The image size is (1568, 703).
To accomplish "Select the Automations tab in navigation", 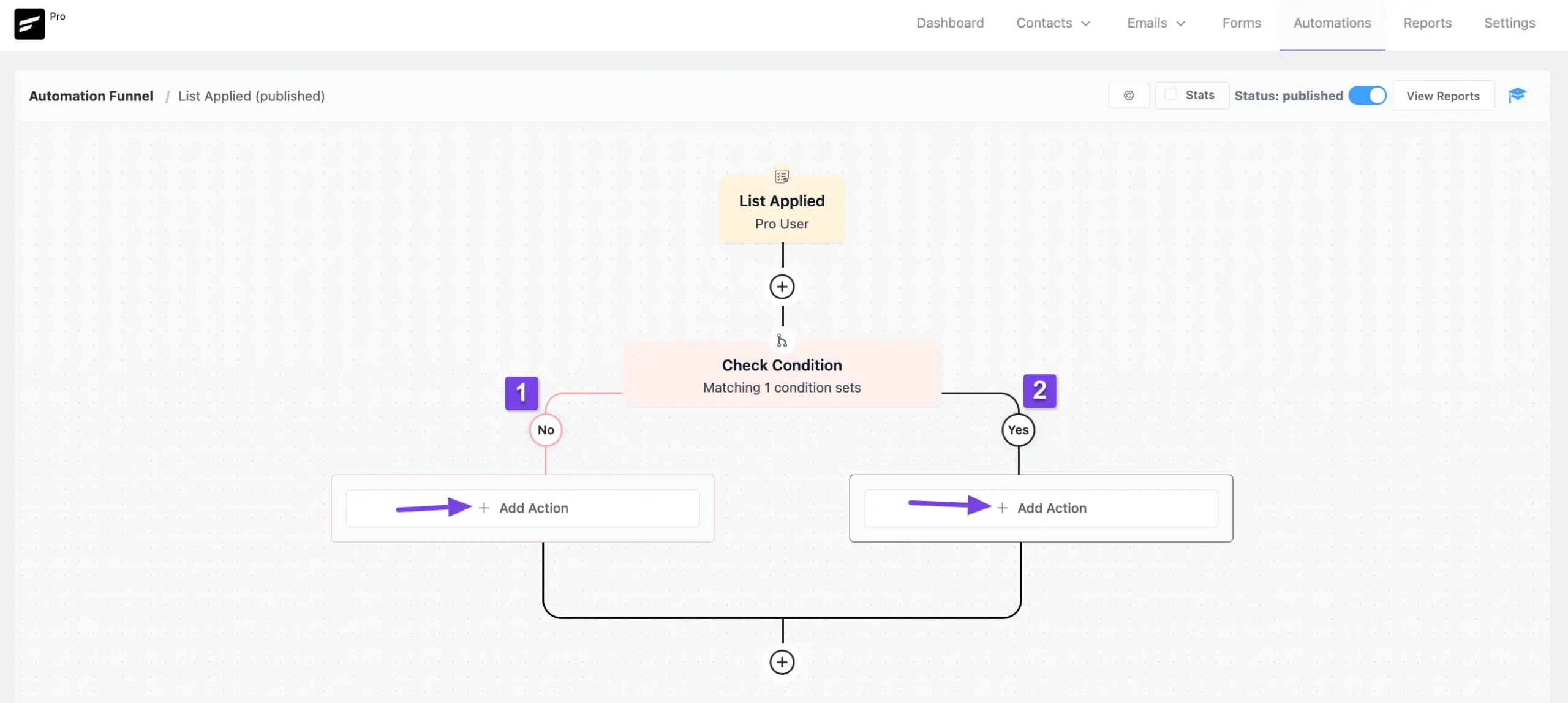I will (x=1332, y=22).
